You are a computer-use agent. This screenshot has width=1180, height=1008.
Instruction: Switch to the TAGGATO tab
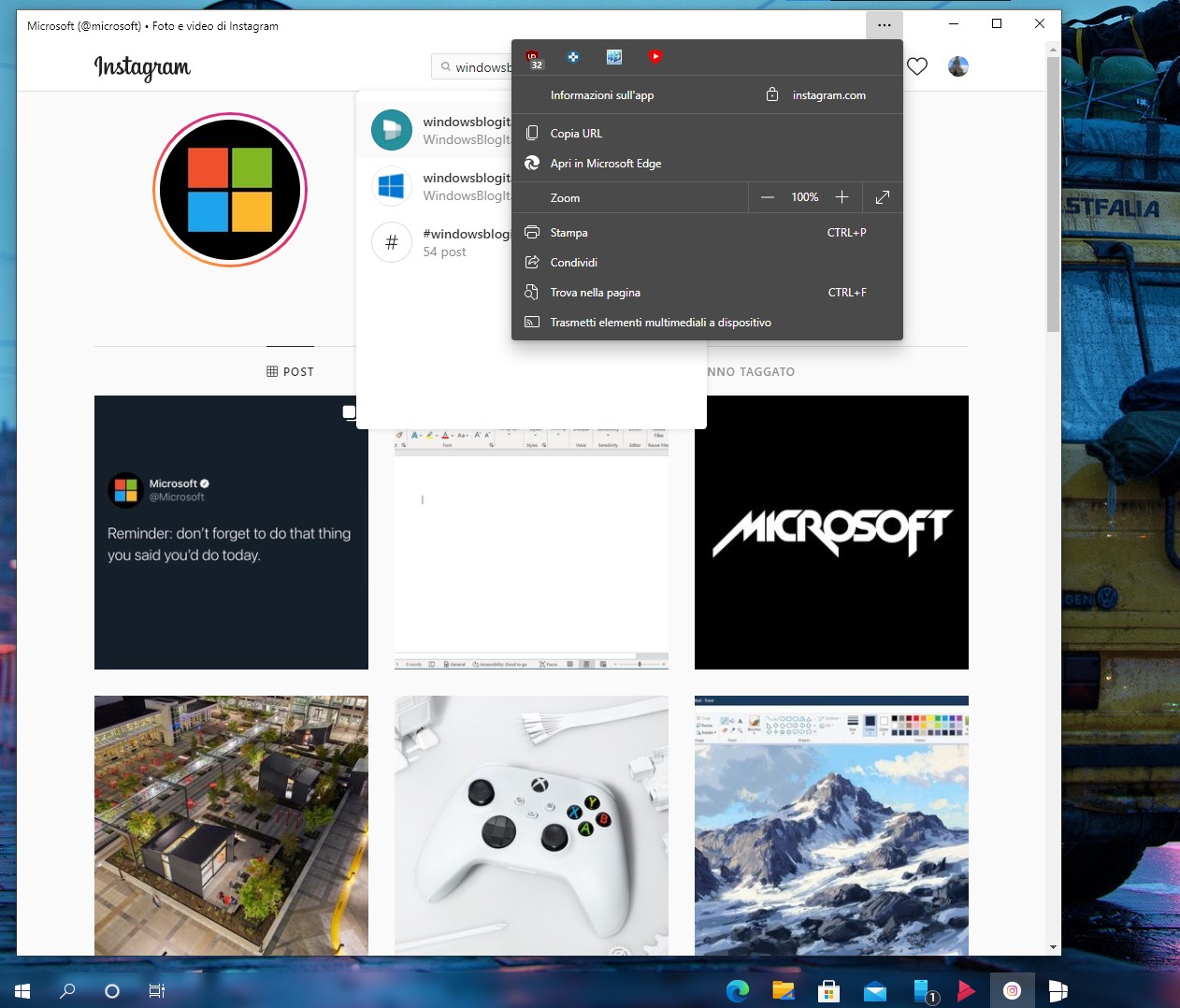[751, 371]
